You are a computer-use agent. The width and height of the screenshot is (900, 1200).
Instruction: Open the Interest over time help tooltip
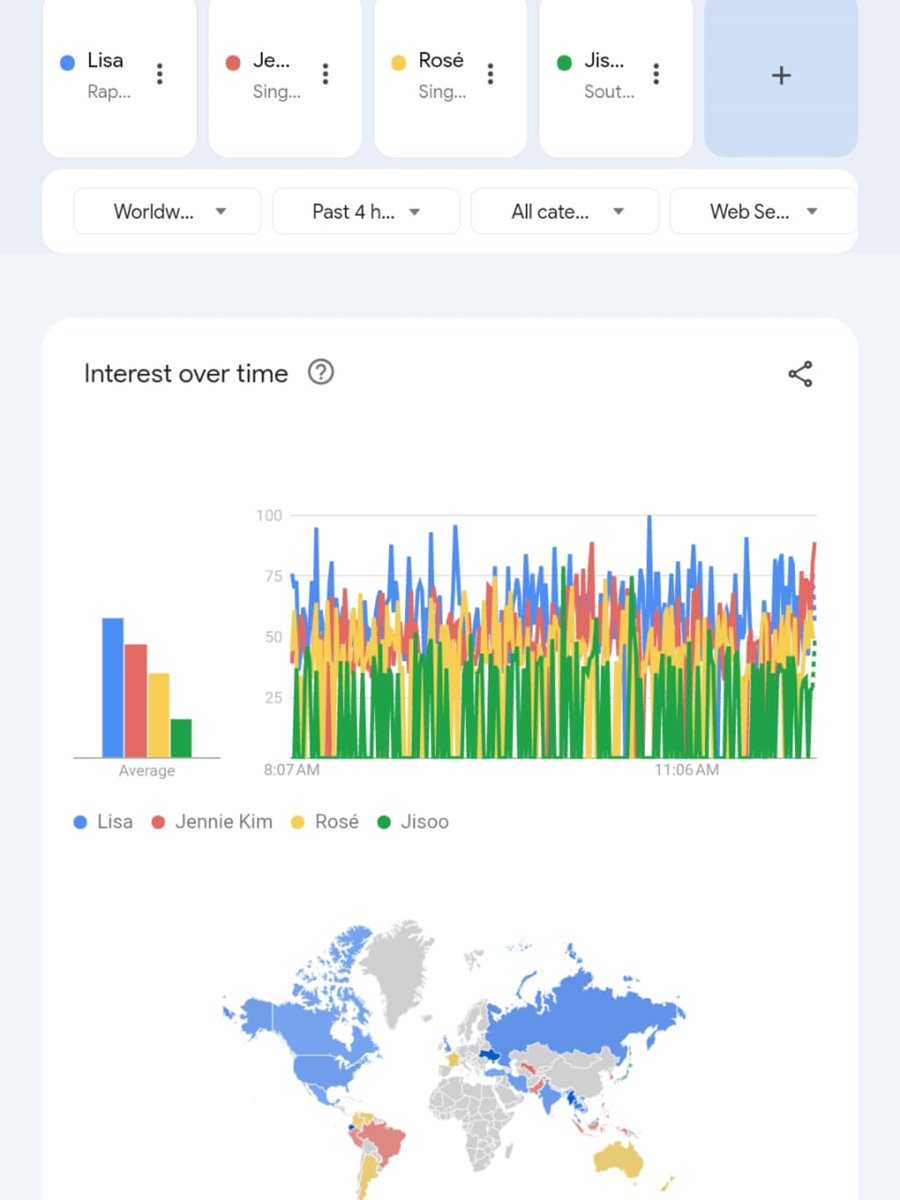320,372
